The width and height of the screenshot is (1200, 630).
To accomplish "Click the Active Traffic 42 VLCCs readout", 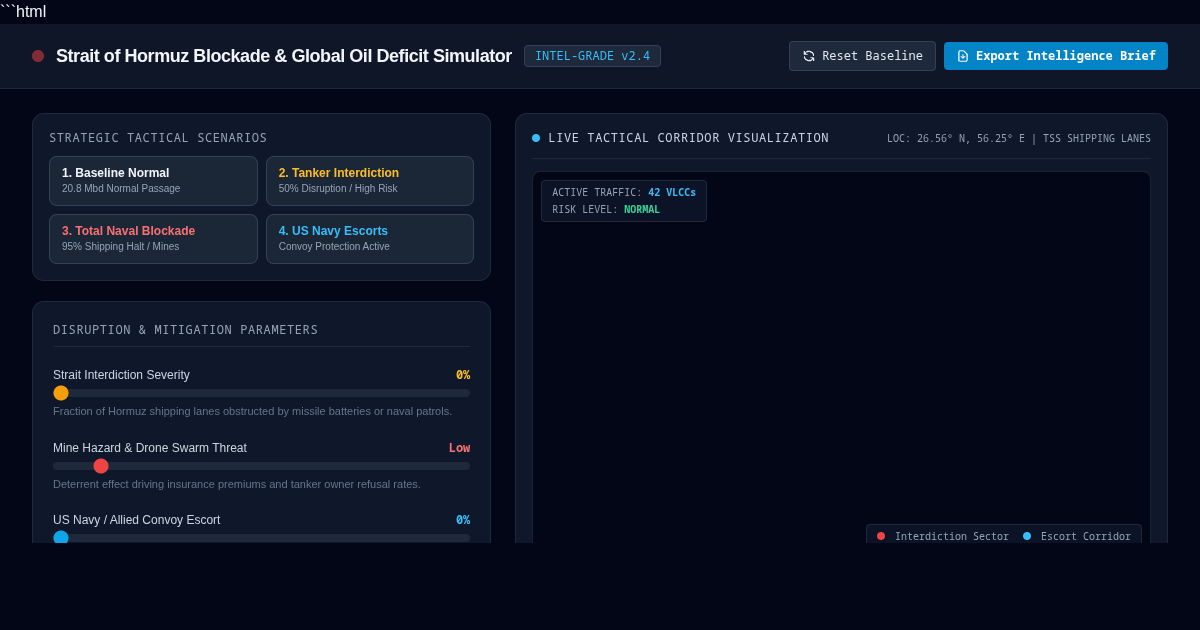I will click(x=624, y=193).
